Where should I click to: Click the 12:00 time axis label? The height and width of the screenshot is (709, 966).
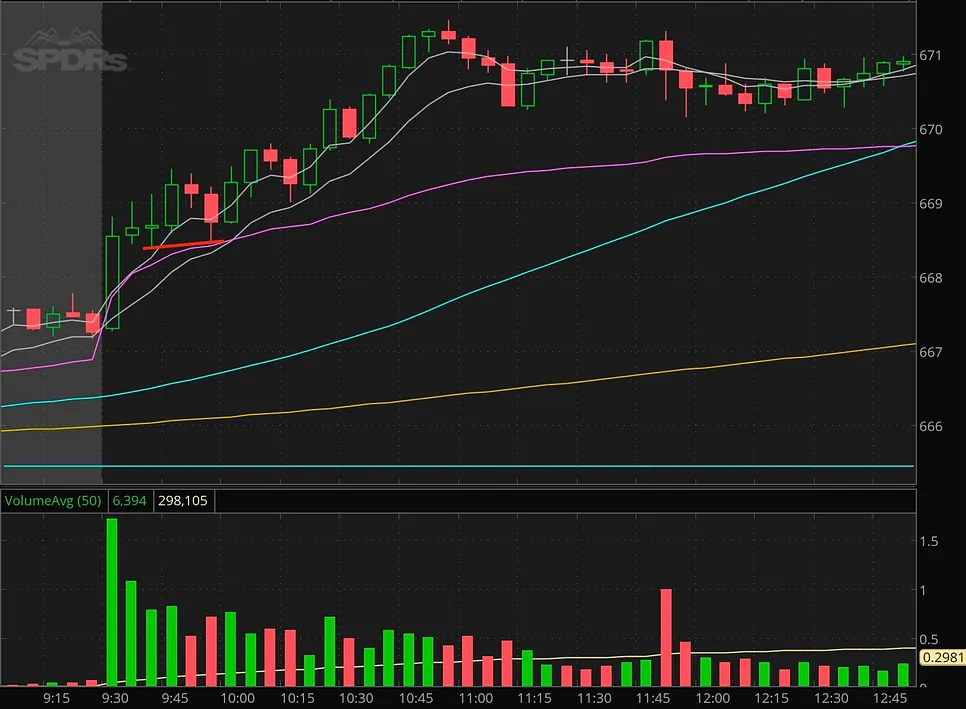point(713,698)
